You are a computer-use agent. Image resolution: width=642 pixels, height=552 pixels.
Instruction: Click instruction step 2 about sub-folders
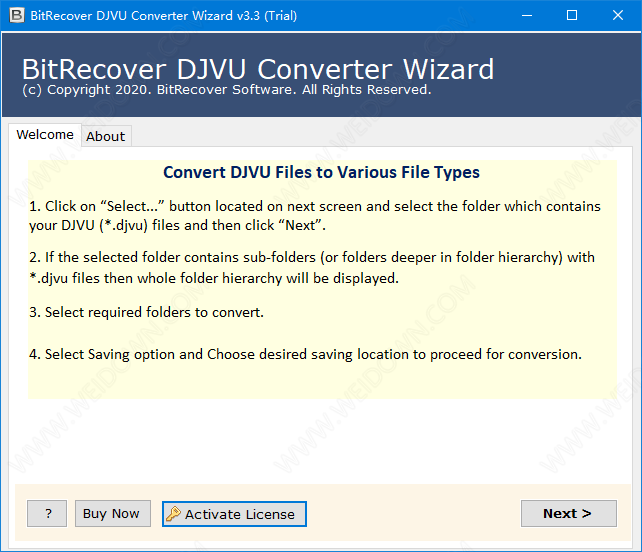point(312,267)
